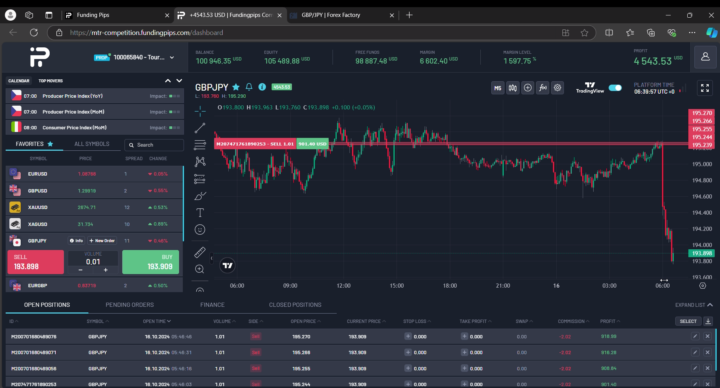The height and width of the screenshot is (388, 720).
Task: Switch to Top Movers tab
Action: point(51,81)
